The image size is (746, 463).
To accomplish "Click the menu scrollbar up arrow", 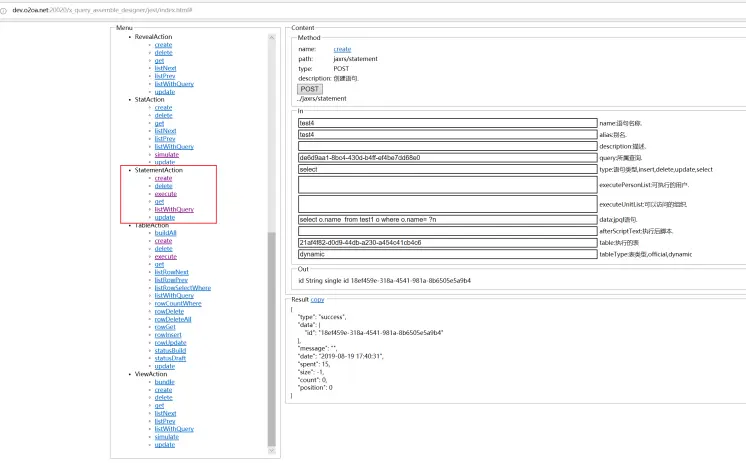I will point(272,37).
